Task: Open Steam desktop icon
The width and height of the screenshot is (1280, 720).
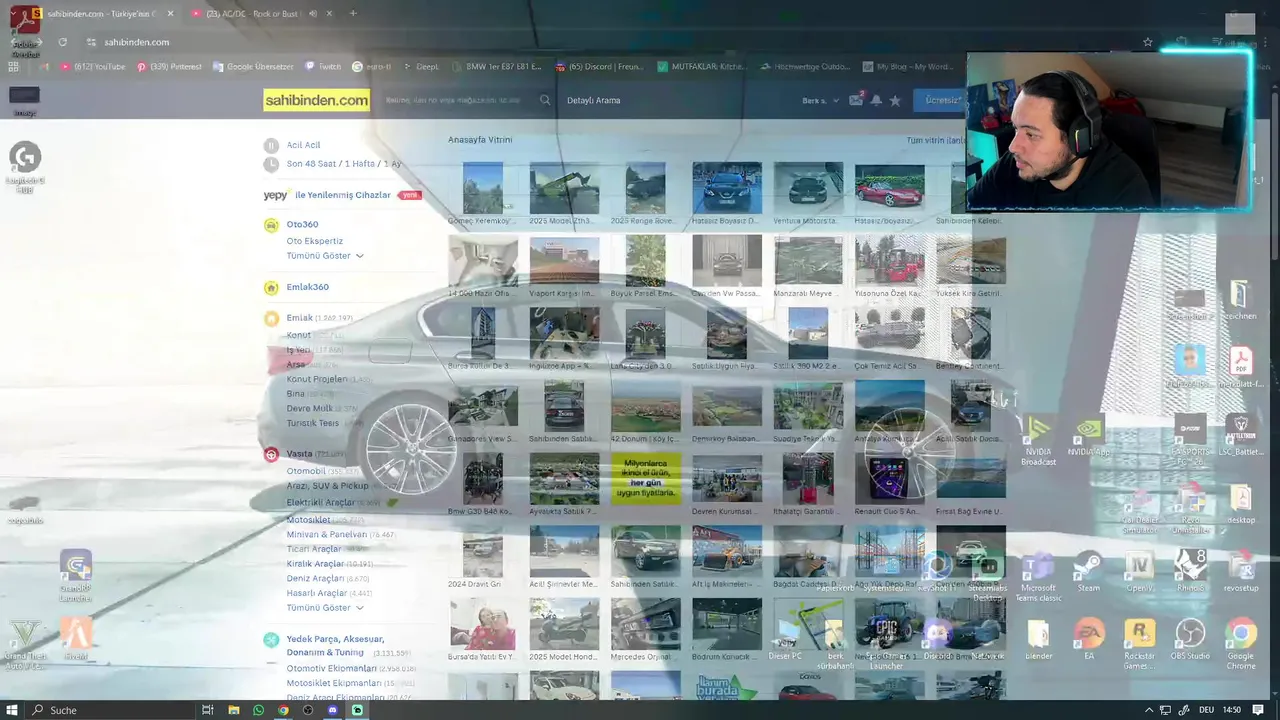Action: tap(1088, 572)
